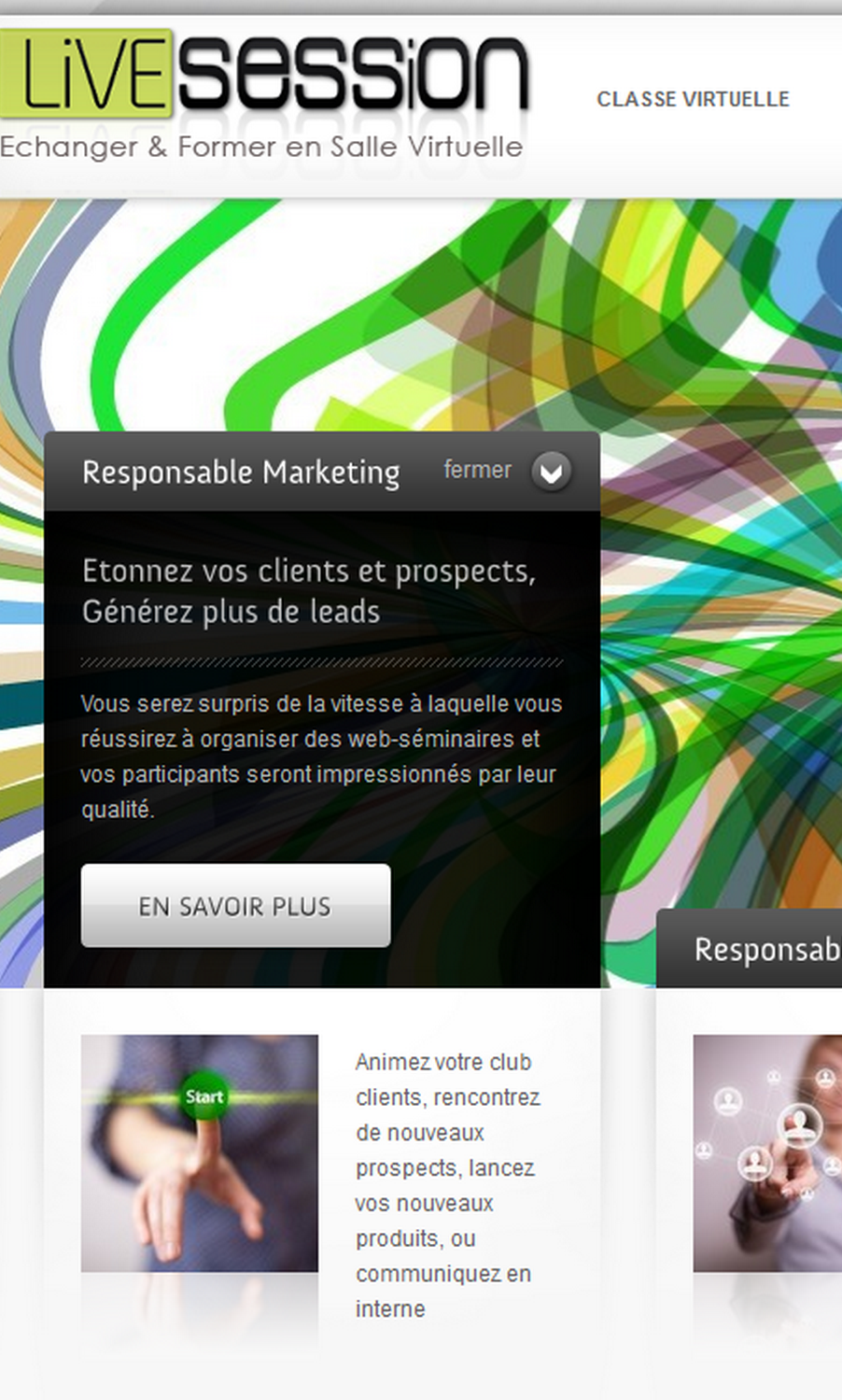Click the green Start circle in photo
Viewport: 842px width, 1400px height.
tap(204, 1096)
